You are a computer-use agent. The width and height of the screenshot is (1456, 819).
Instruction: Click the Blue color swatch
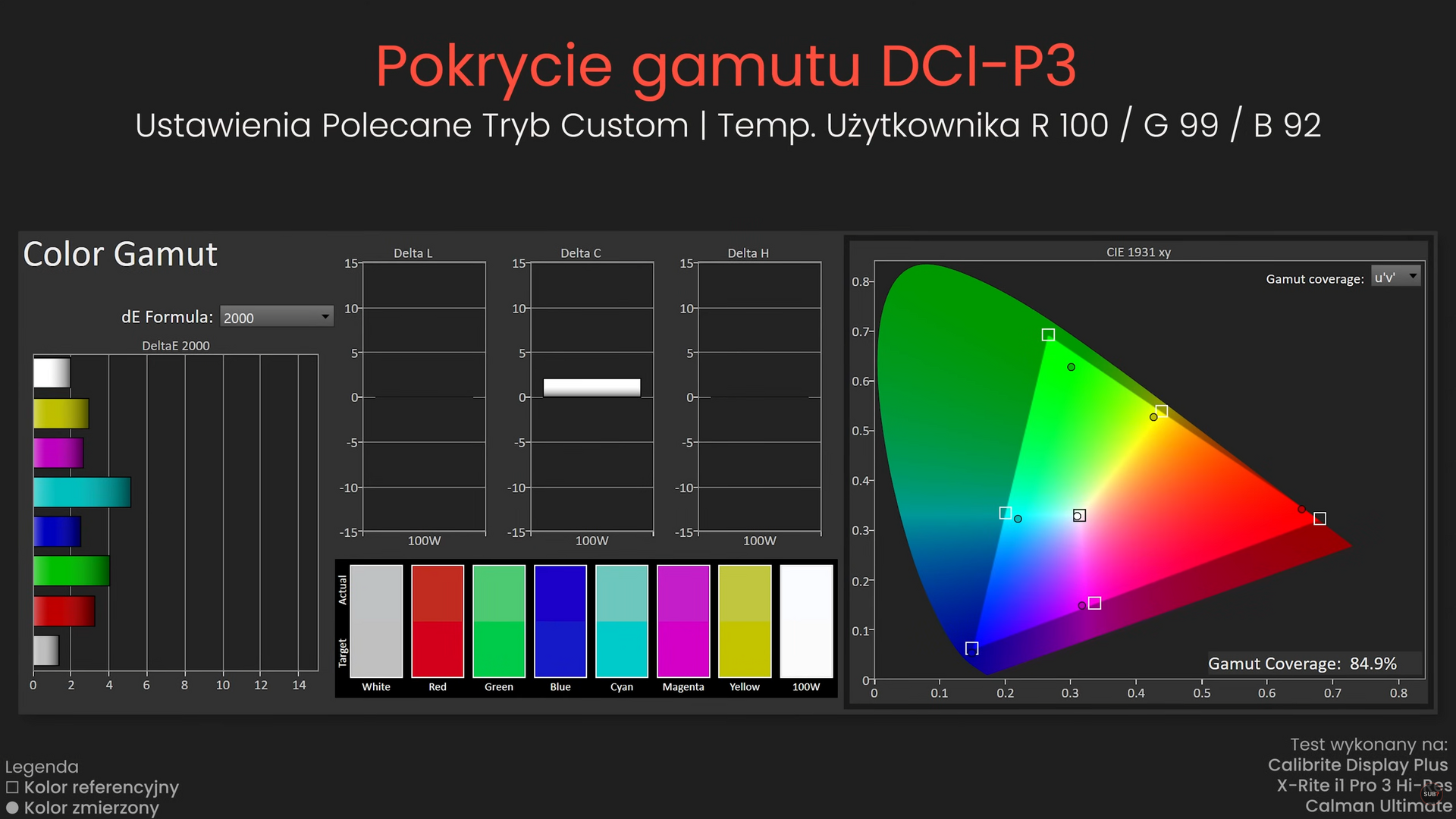point(560,621)
